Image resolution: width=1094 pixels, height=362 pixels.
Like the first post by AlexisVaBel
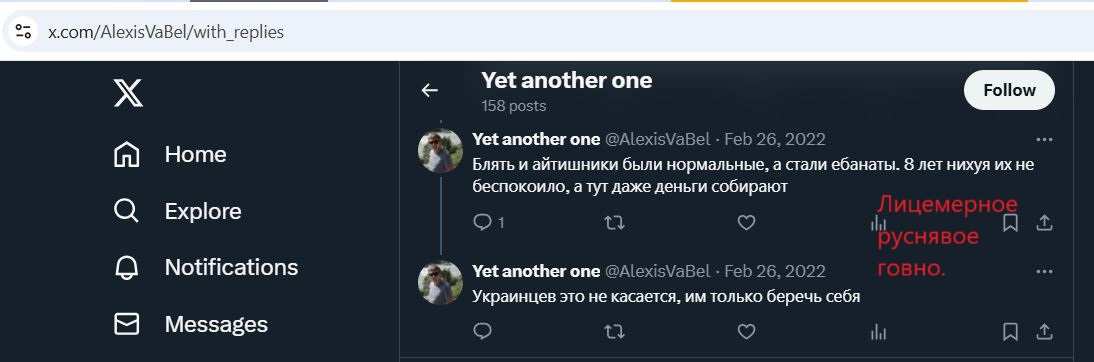(x=747, y=223)
